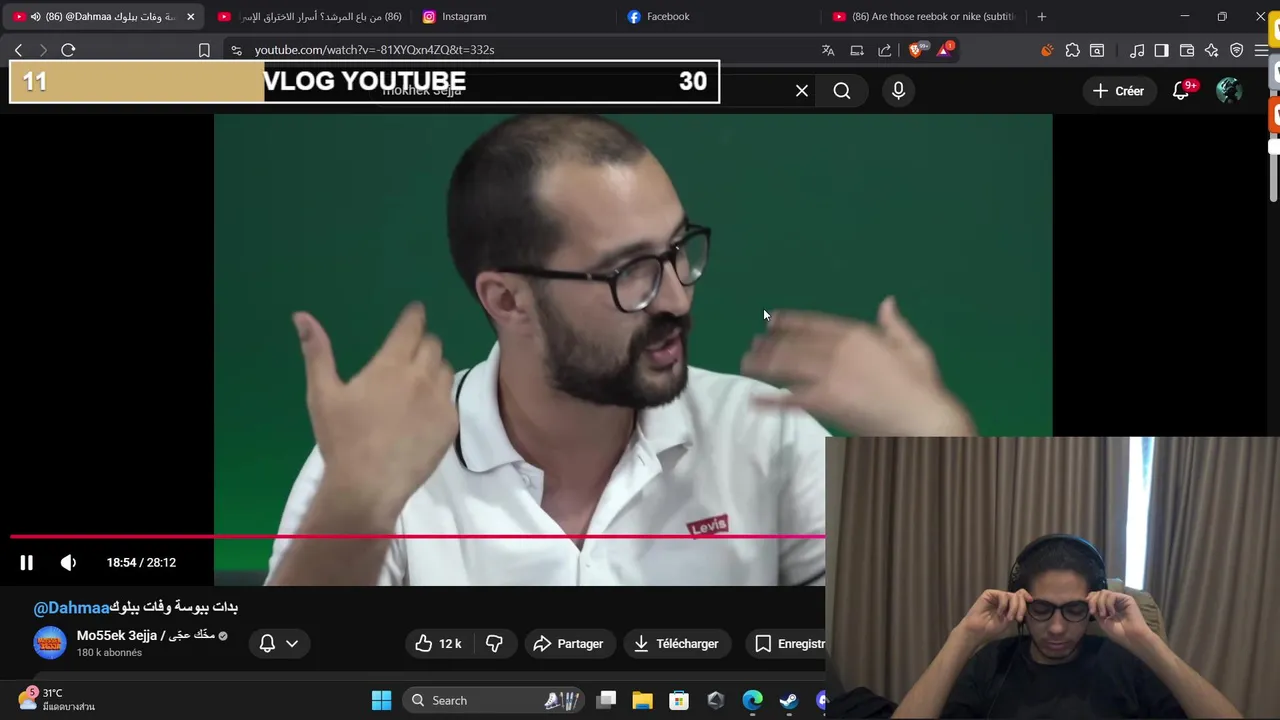Toggle the browser sidebar panel icon
1280x720 pixels.
click(x=1161, y=50)
